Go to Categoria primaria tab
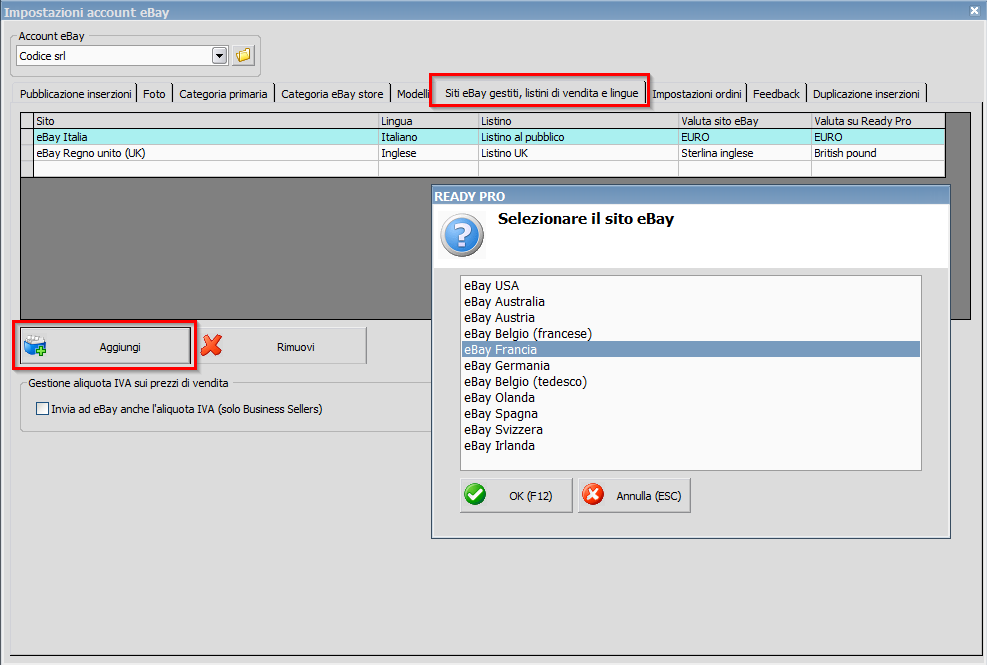Viewport: 987px width, 665px height. [223, 94]
